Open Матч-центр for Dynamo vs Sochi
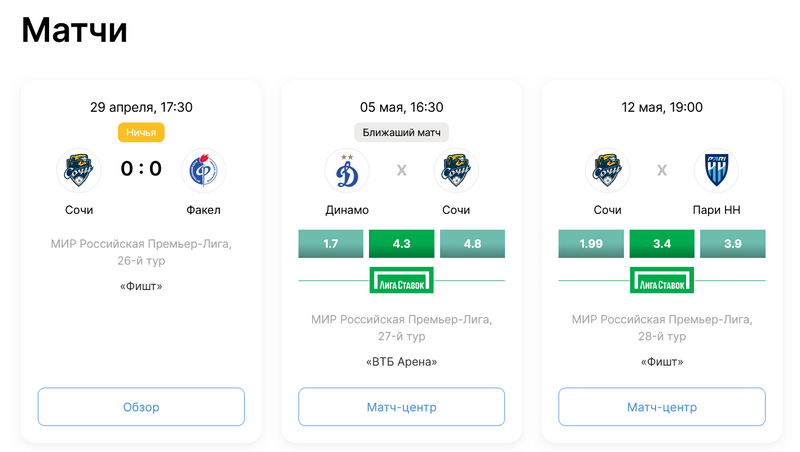Image resolution: width=800 pixels, height=452 pixels. point(401,407)
